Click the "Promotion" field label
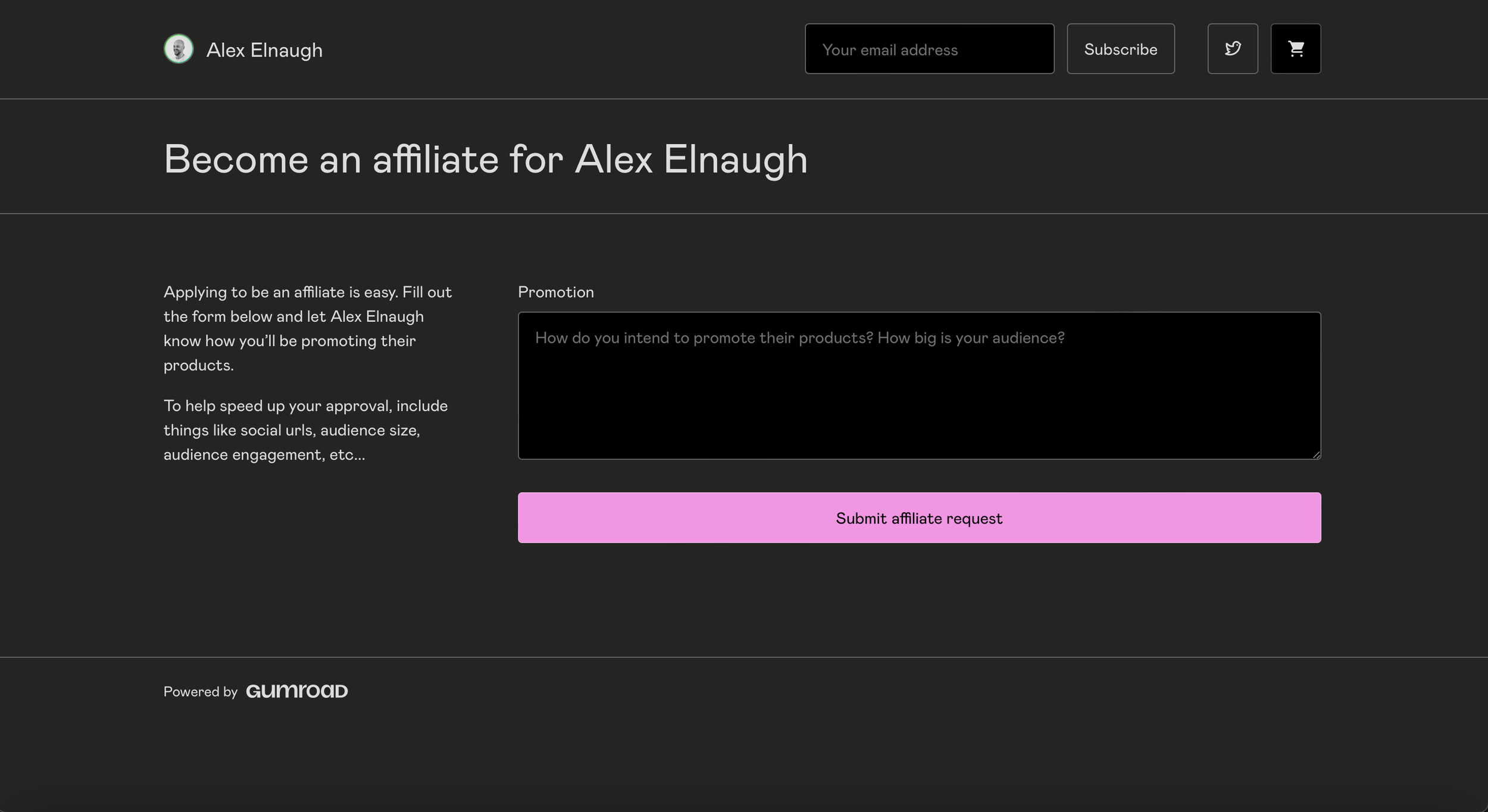This screenshot has height=812, width=1488. [x=555, y=292]
